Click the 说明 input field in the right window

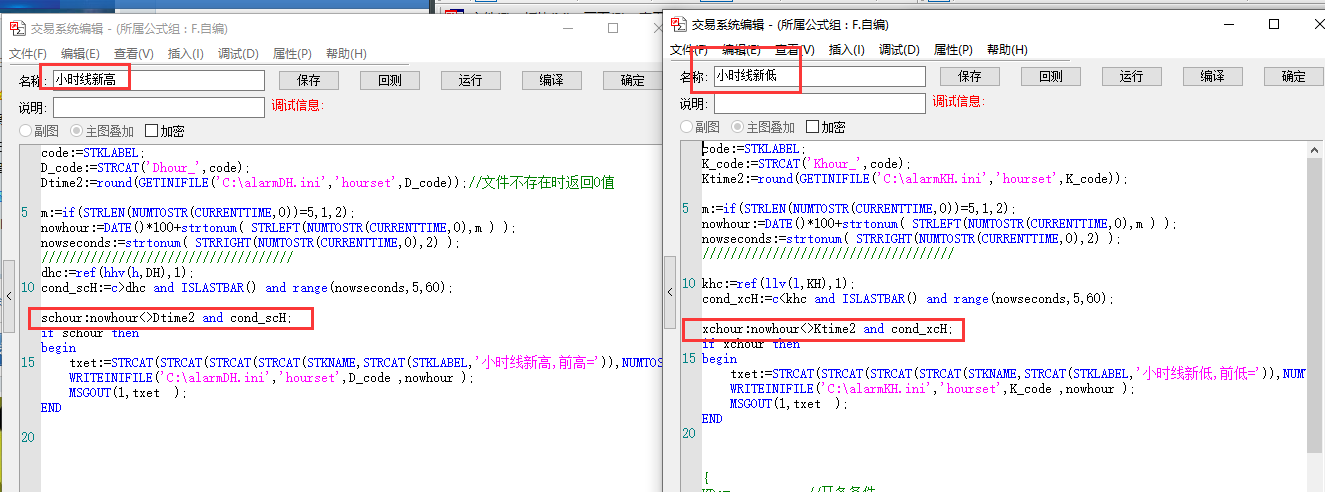[819, 103]
